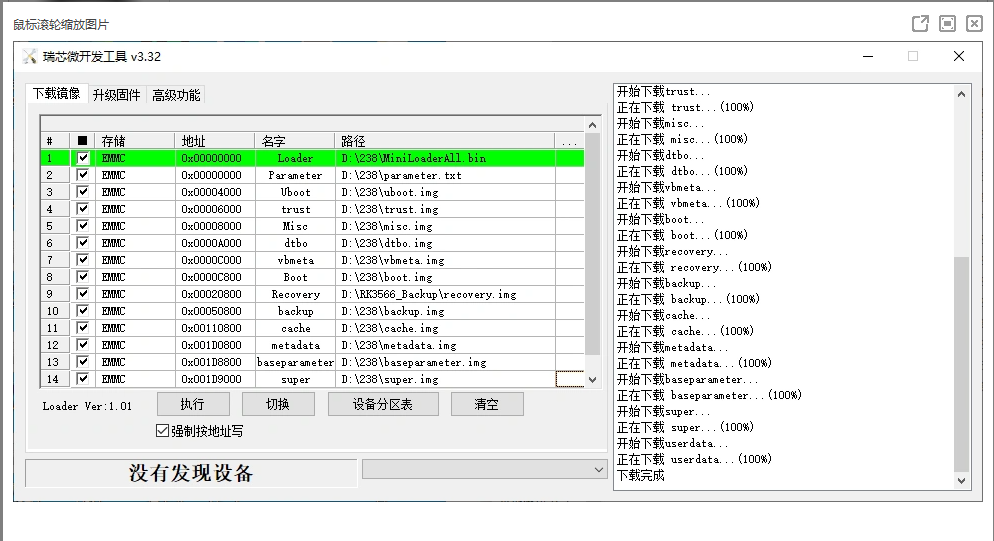The height and width of the screenshot is (541, 994).
Task: Close the image viewer overlay
Action: coord(974,24)
